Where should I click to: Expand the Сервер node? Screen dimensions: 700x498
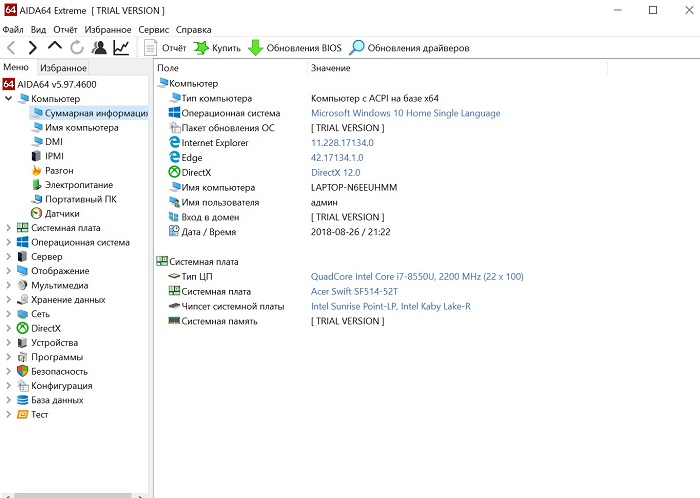pyautogui.click(x=8, y=256)
